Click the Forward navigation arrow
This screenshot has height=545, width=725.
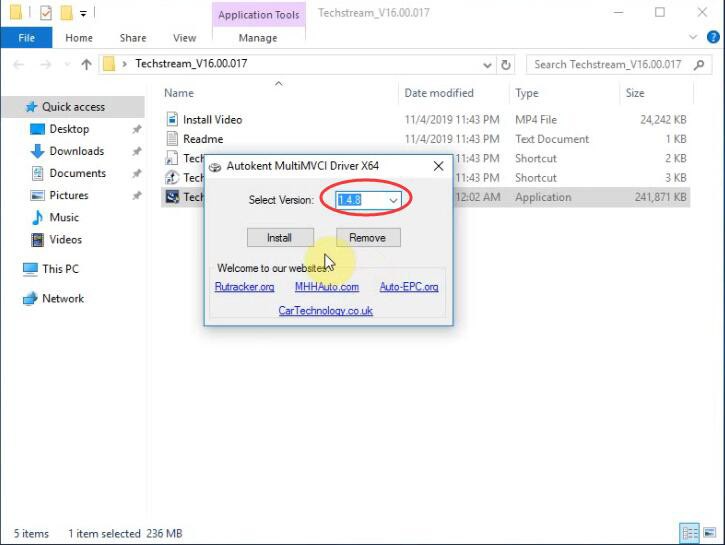coord(45,64)
